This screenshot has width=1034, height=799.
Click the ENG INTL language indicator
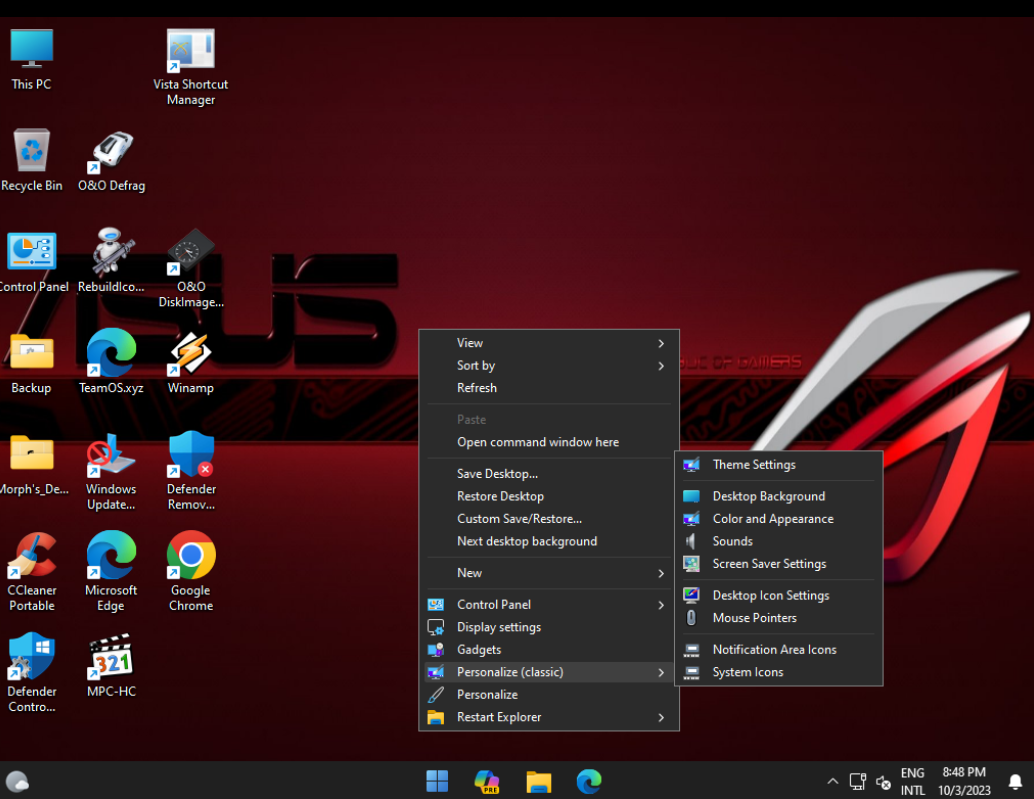click(913, 781)
